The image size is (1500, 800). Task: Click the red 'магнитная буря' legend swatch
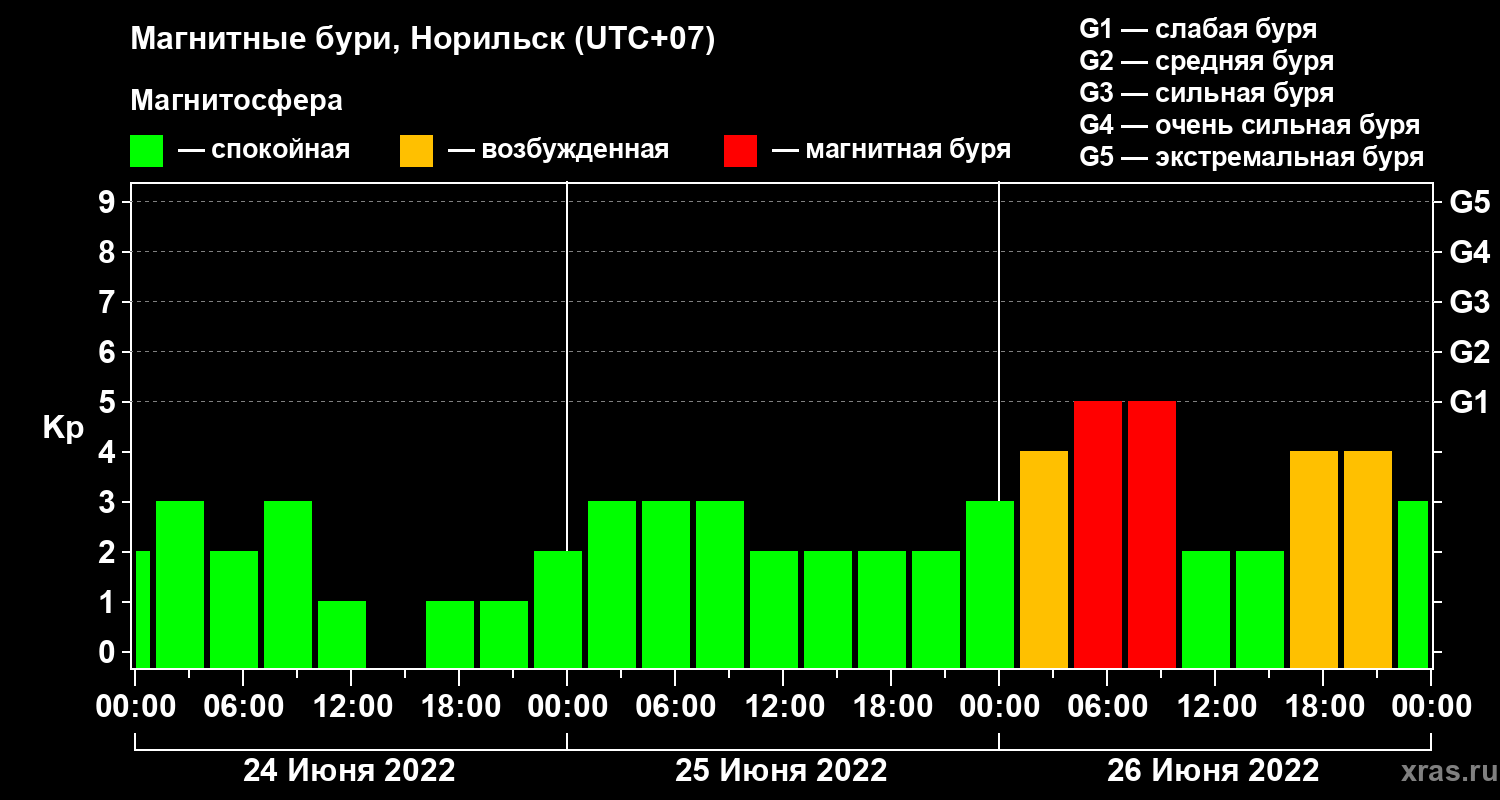point(740,151)
